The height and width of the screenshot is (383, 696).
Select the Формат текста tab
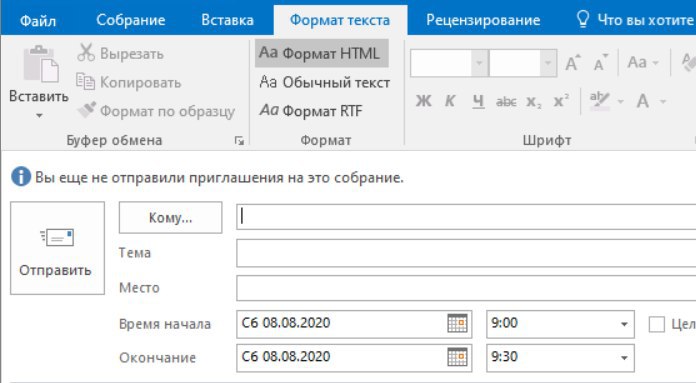[340, 20]
